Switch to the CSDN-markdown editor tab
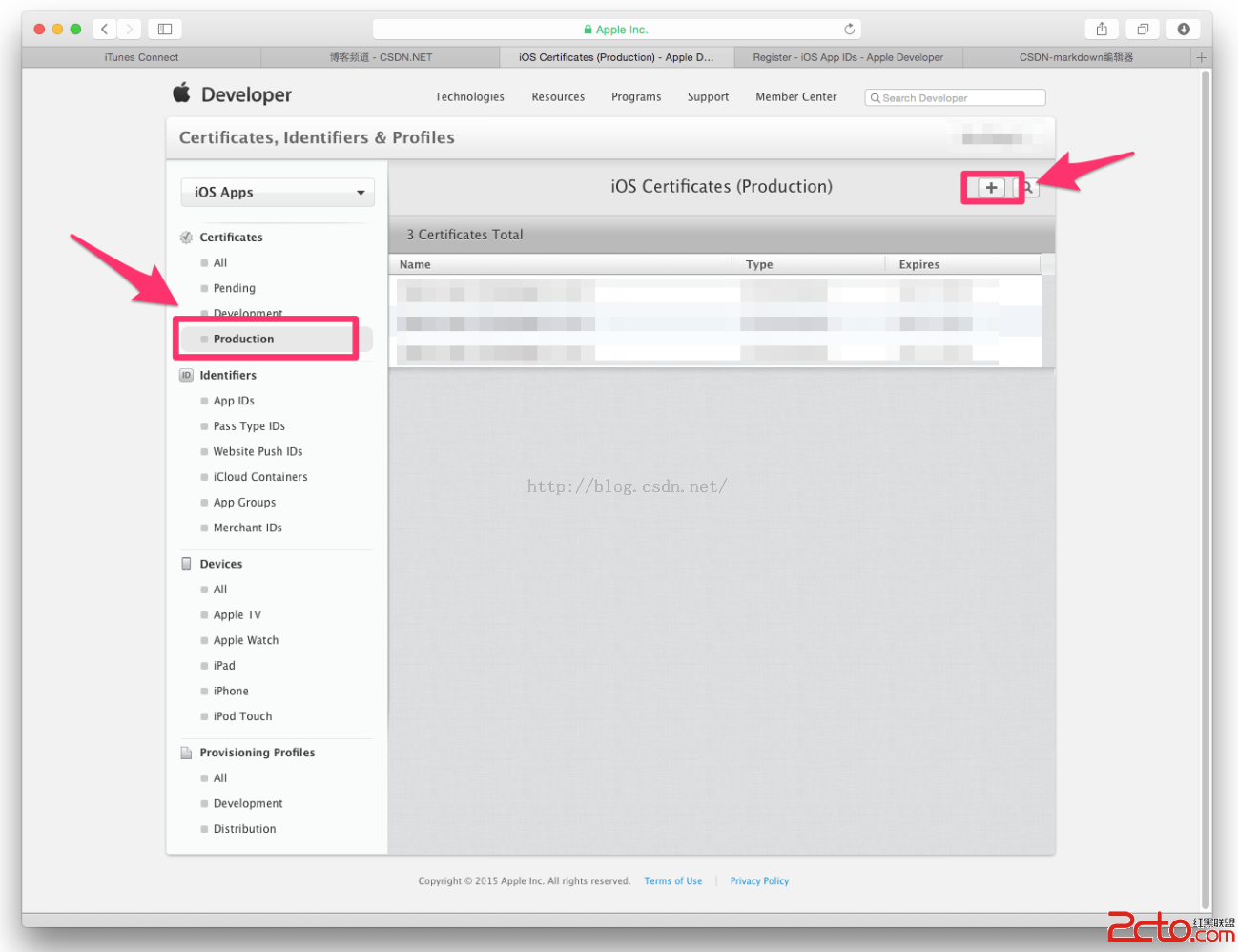The image size is (1238, 952). [1077, 57]
